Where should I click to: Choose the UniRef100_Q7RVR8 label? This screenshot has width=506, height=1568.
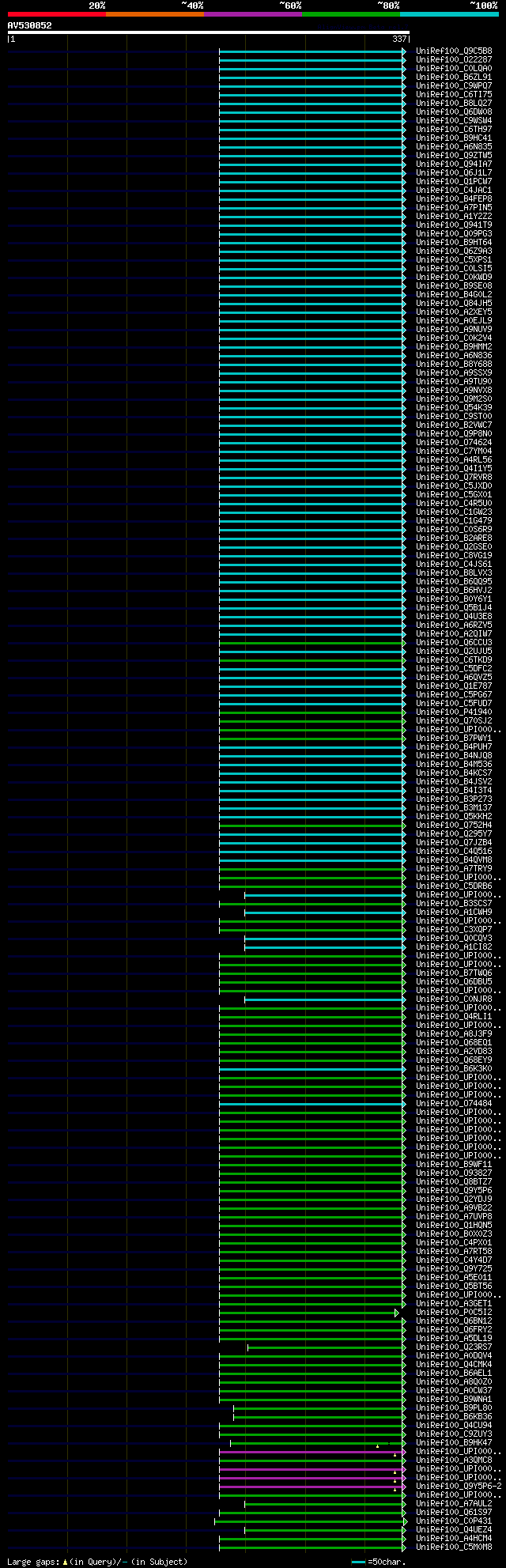point(454,477)
